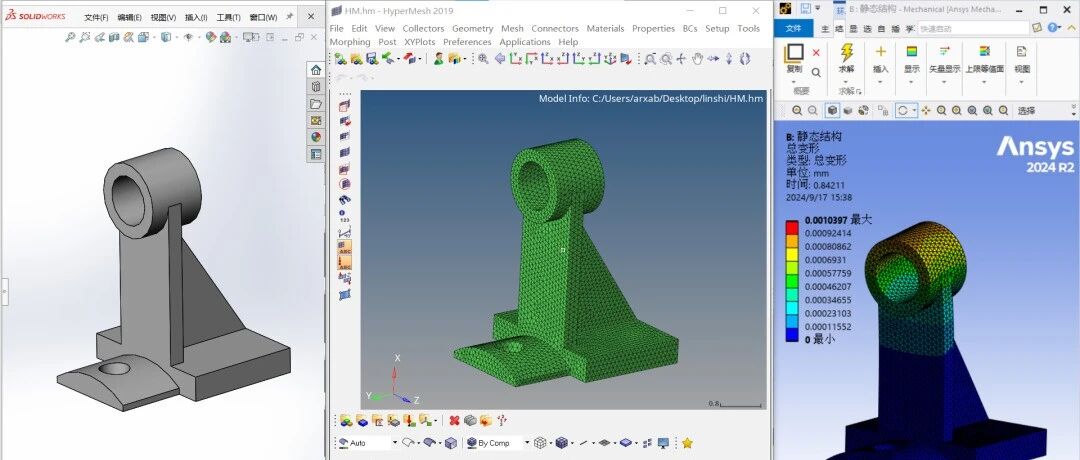Viewport: 1080px width, 460px height.
Task: Collapse Ansys ribbon with chevron
Action: tap(1072, 28)
